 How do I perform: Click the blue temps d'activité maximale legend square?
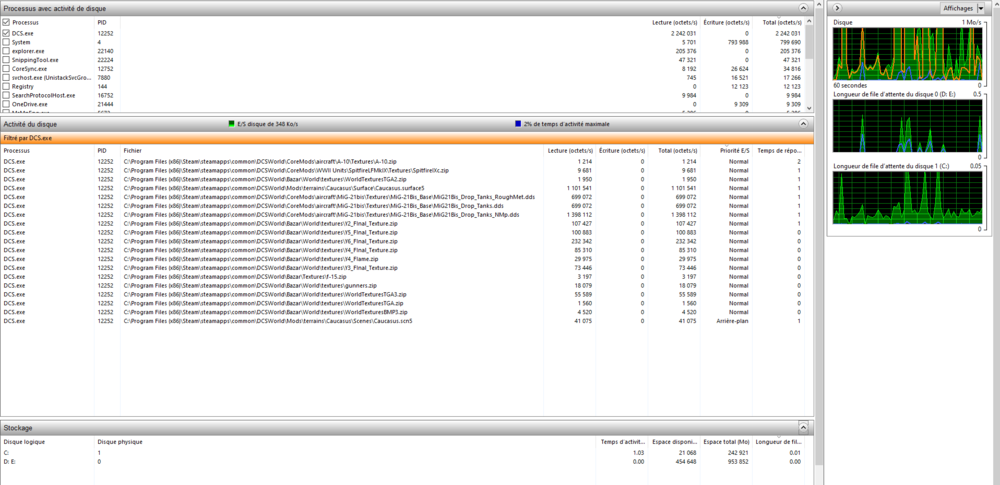pos(518,124)
